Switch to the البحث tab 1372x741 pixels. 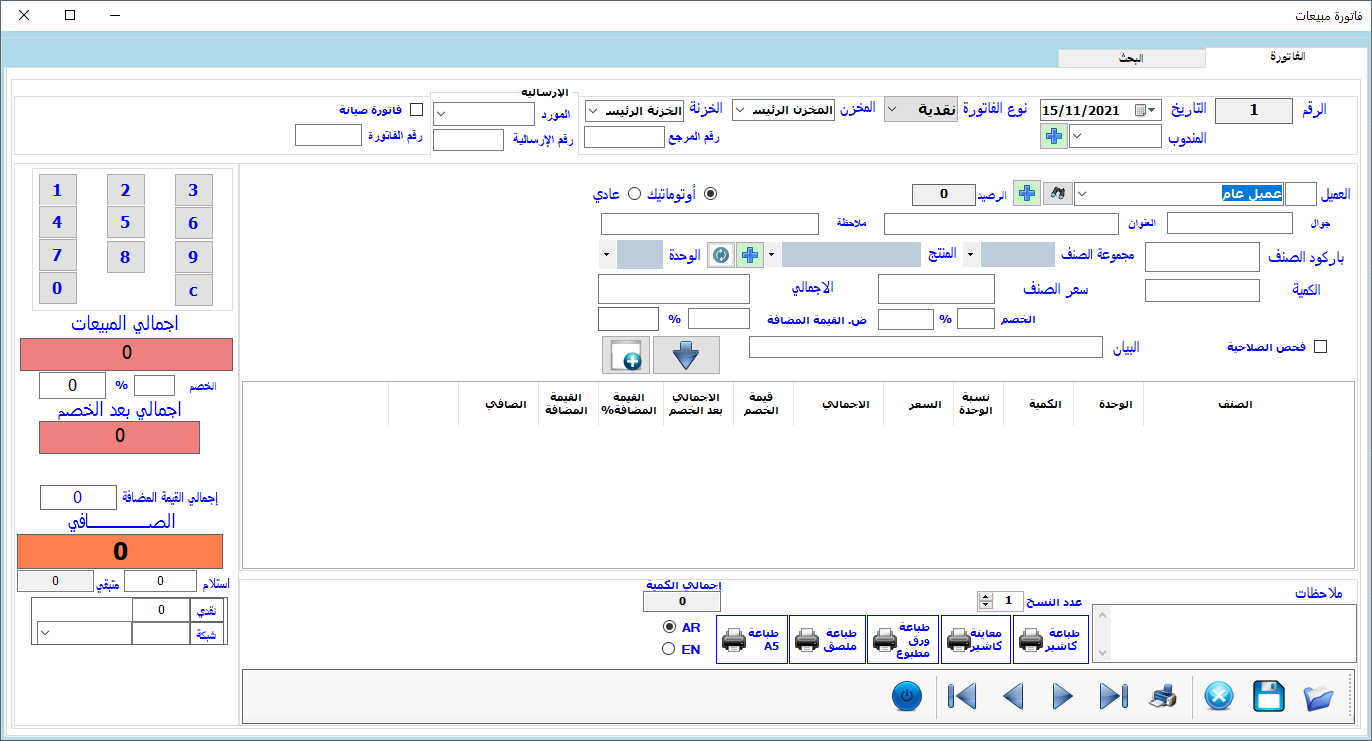(x=1131, y=58)
